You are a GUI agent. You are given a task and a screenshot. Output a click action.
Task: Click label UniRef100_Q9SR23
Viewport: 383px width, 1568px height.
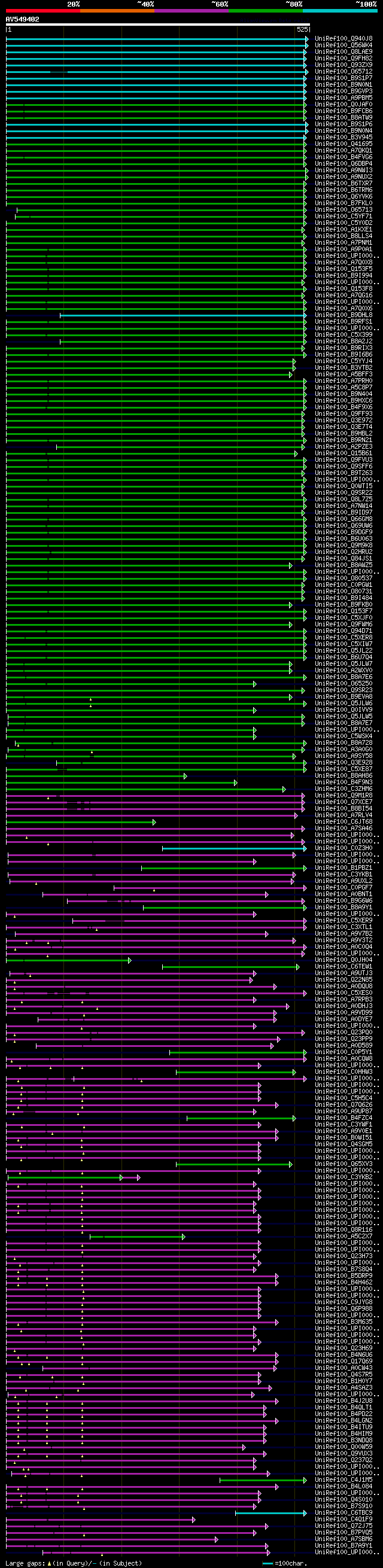click(x=344, y=690)
